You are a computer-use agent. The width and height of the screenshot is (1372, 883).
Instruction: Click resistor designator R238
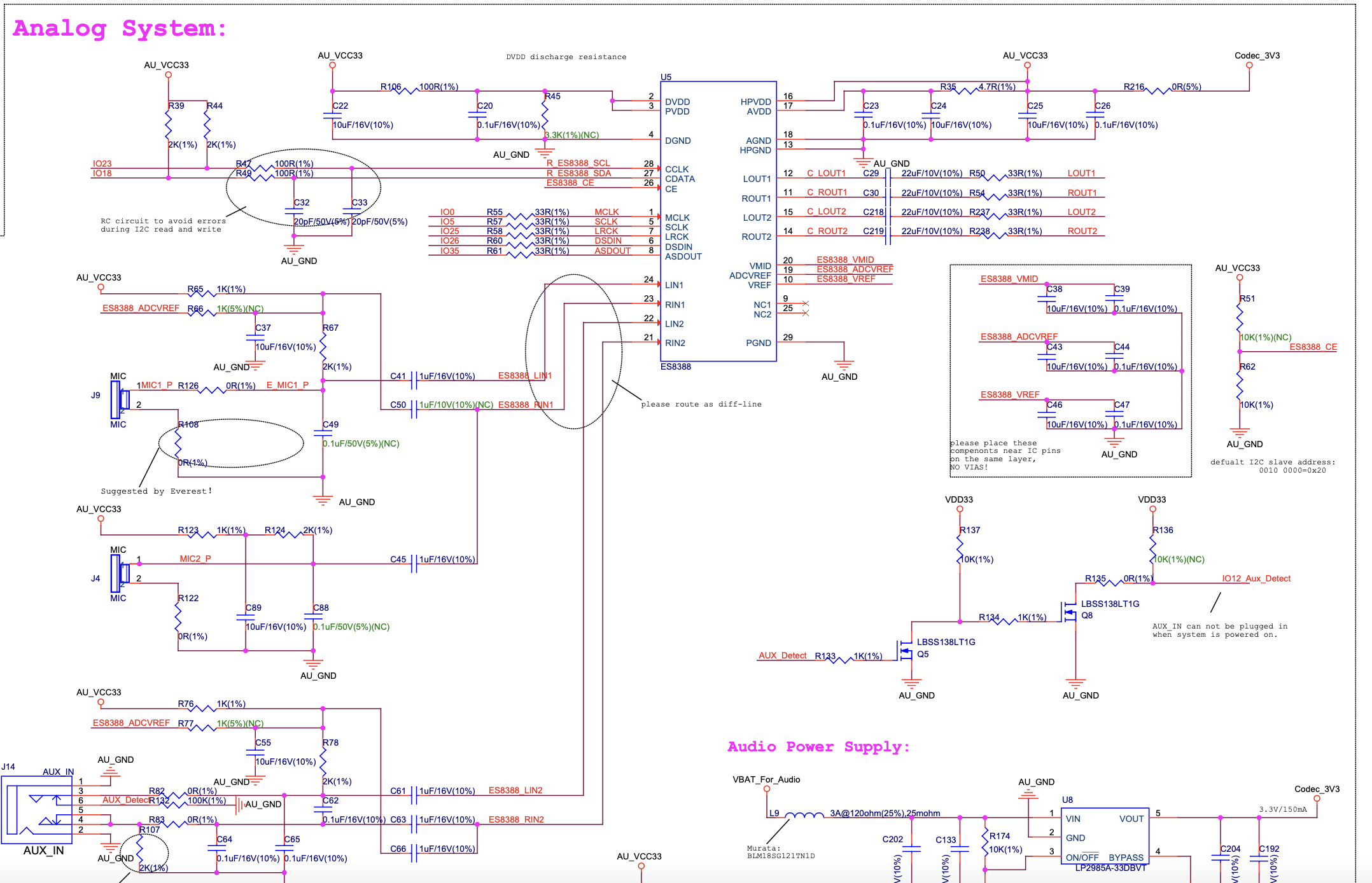pyautogui.click(x=979, y=231)
